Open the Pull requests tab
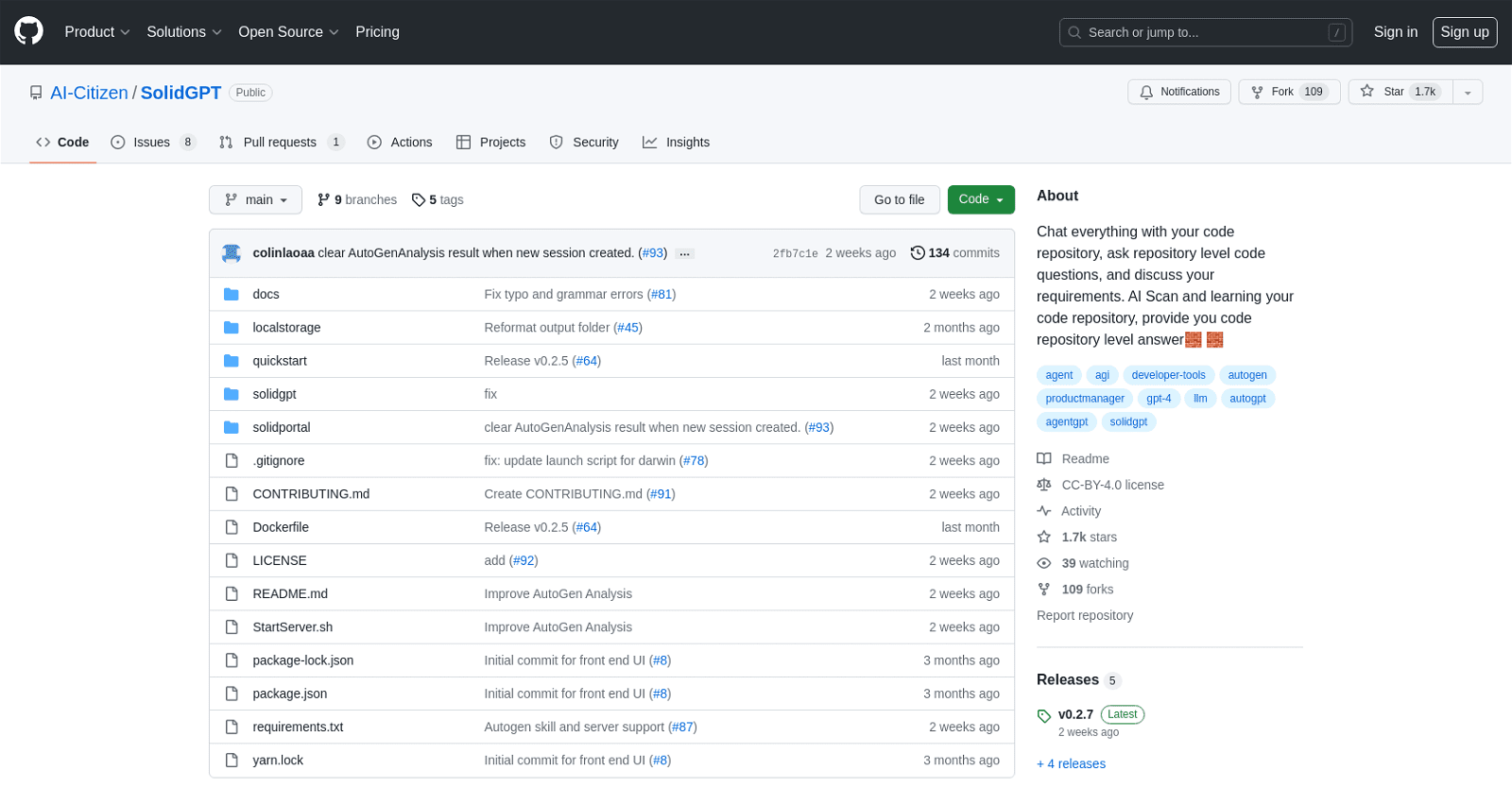The image size is (1512, 788). coord(280,143)
